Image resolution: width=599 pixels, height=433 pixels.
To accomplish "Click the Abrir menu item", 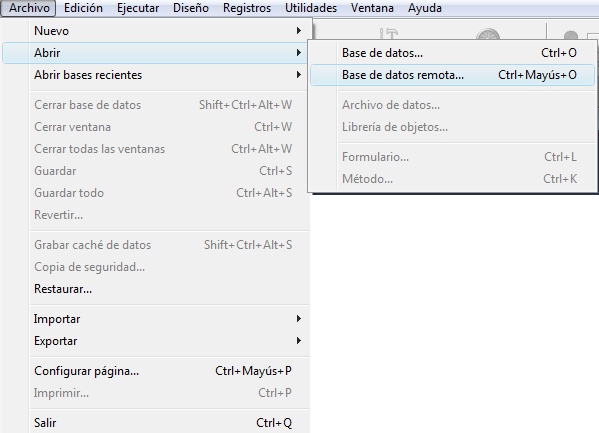I will pyautogui.click(x=156, y=53).
